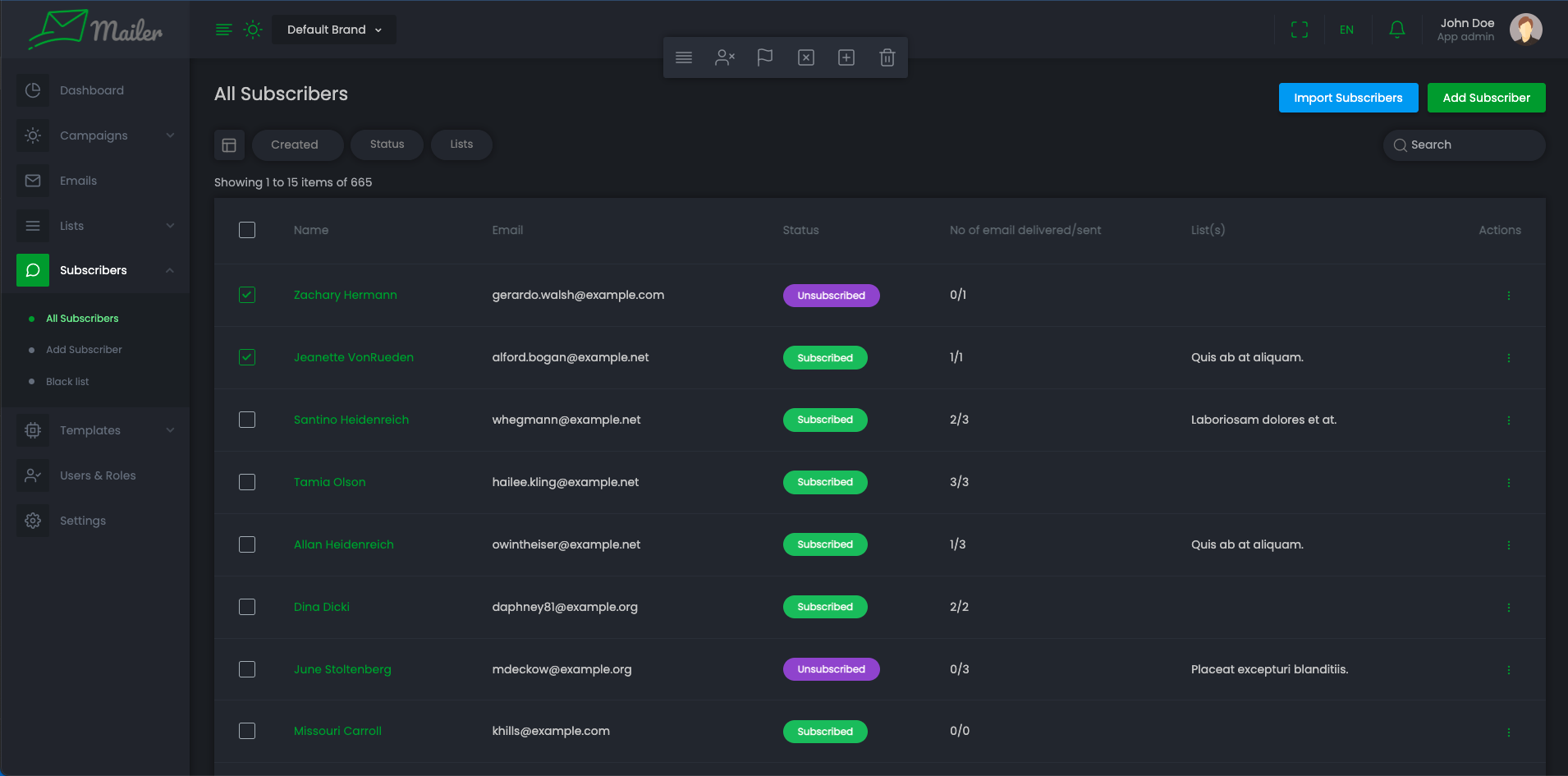Uncheck Zachary Hermann's row checkbox

coord(247,295)
